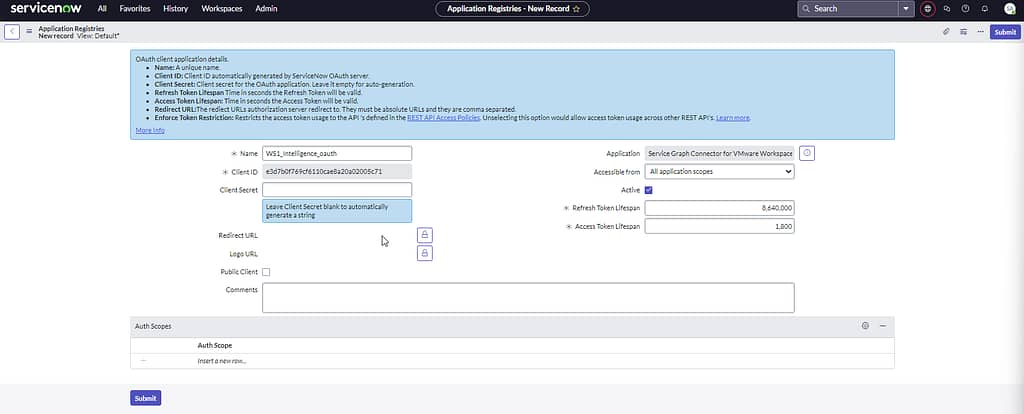Collapse the Auth Scopes section
The width and height of the screenshot is (1024, 414).
point(882,326)
